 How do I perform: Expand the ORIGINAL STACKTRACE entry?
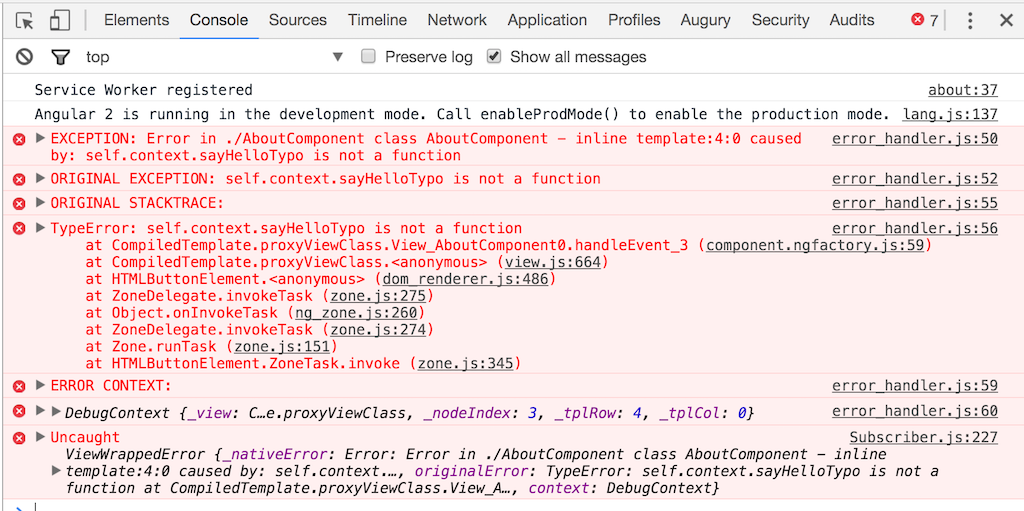click(x=40, y=203)
